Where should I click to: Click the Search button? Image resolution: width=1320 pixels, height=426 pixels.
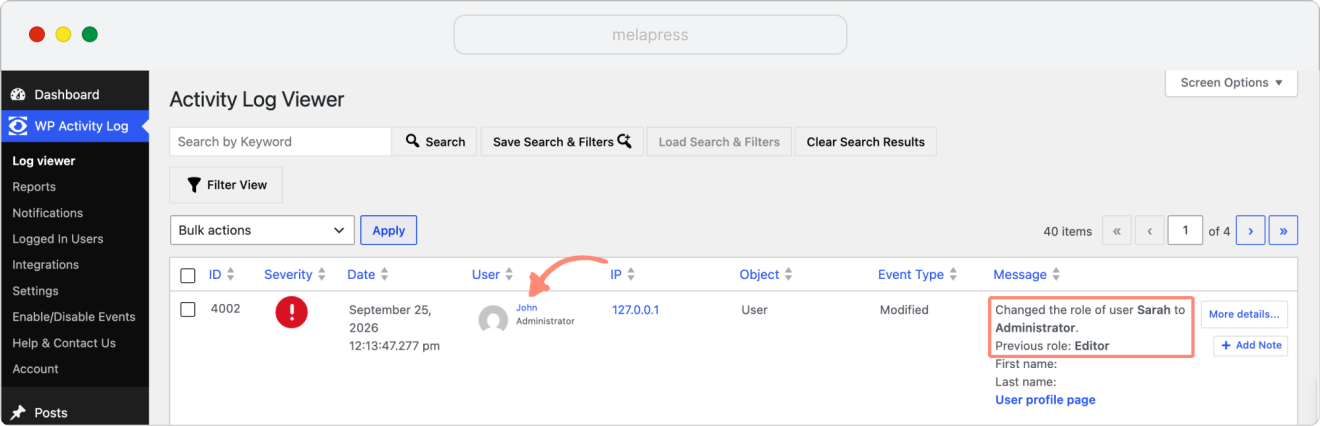tap(435, 142)
